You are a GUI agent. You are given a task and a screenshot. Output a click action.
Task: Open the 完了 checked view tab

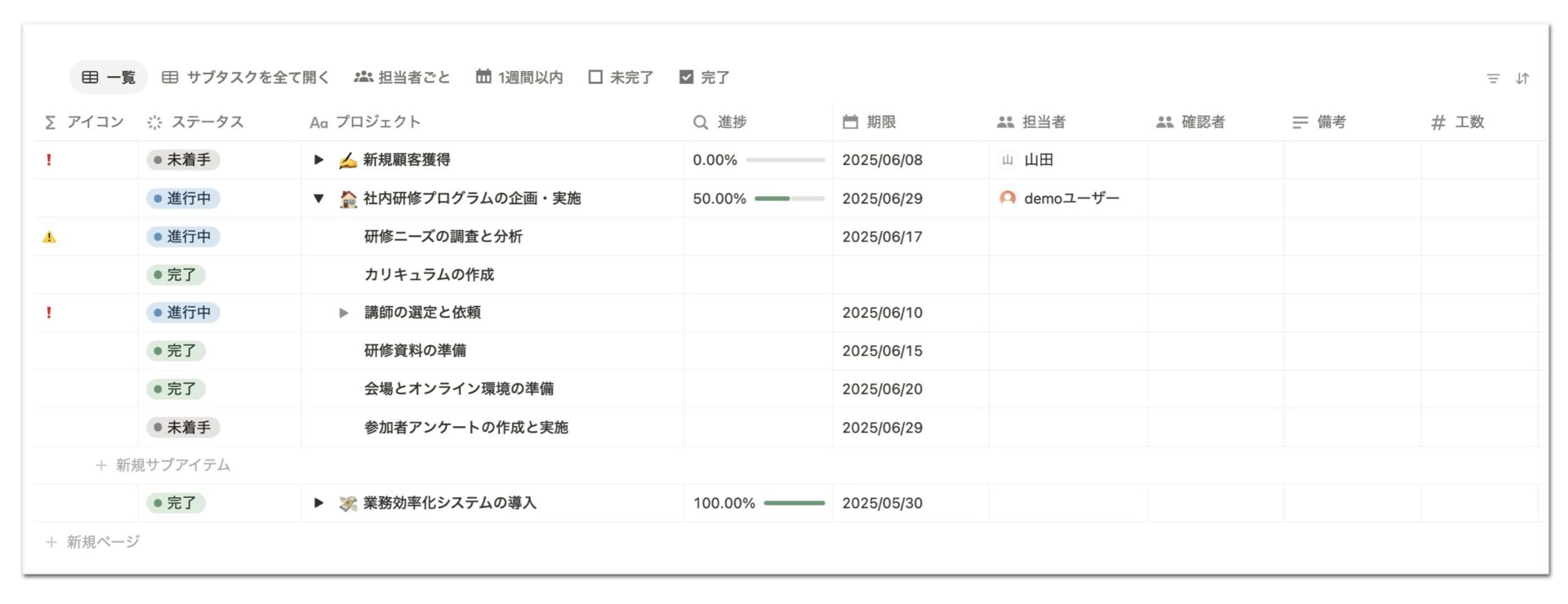click(x=704, y=78)
